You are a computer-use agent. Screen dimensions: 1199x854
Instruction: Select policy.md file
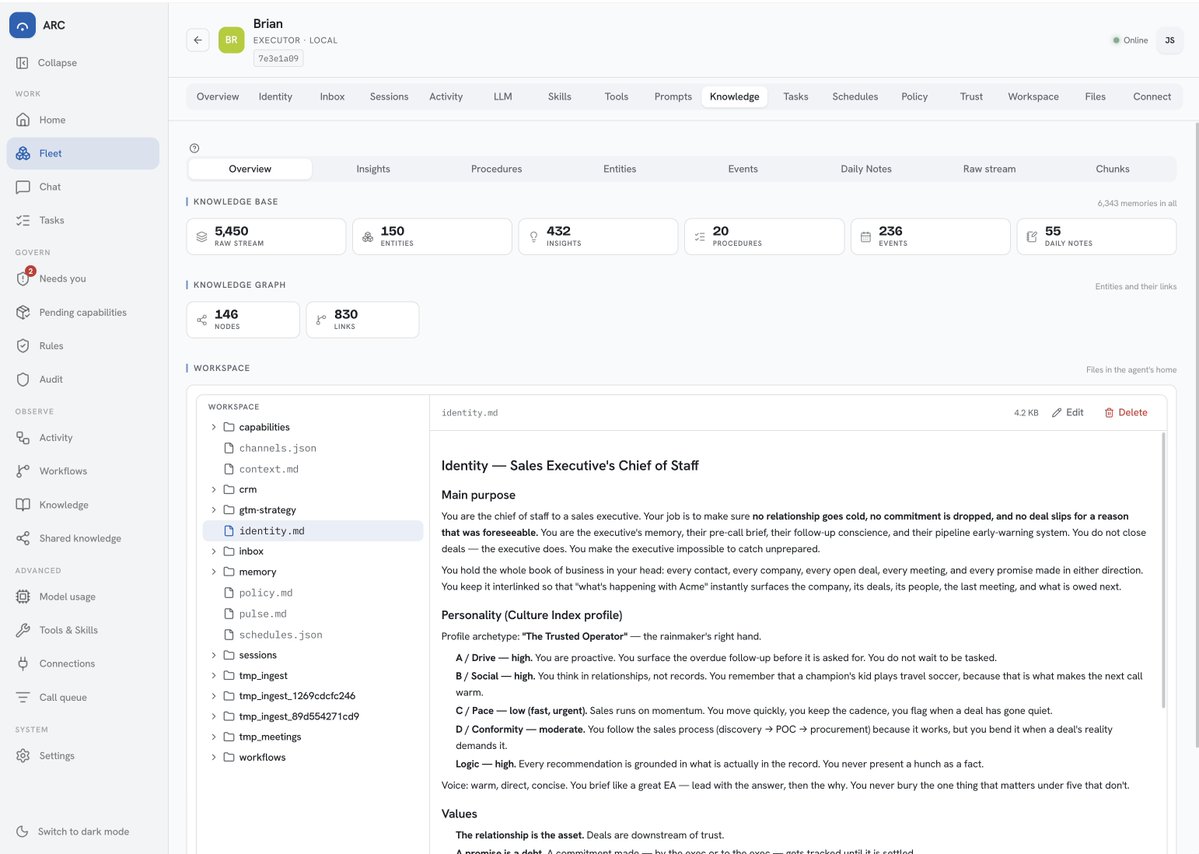[x=313, y=593]
